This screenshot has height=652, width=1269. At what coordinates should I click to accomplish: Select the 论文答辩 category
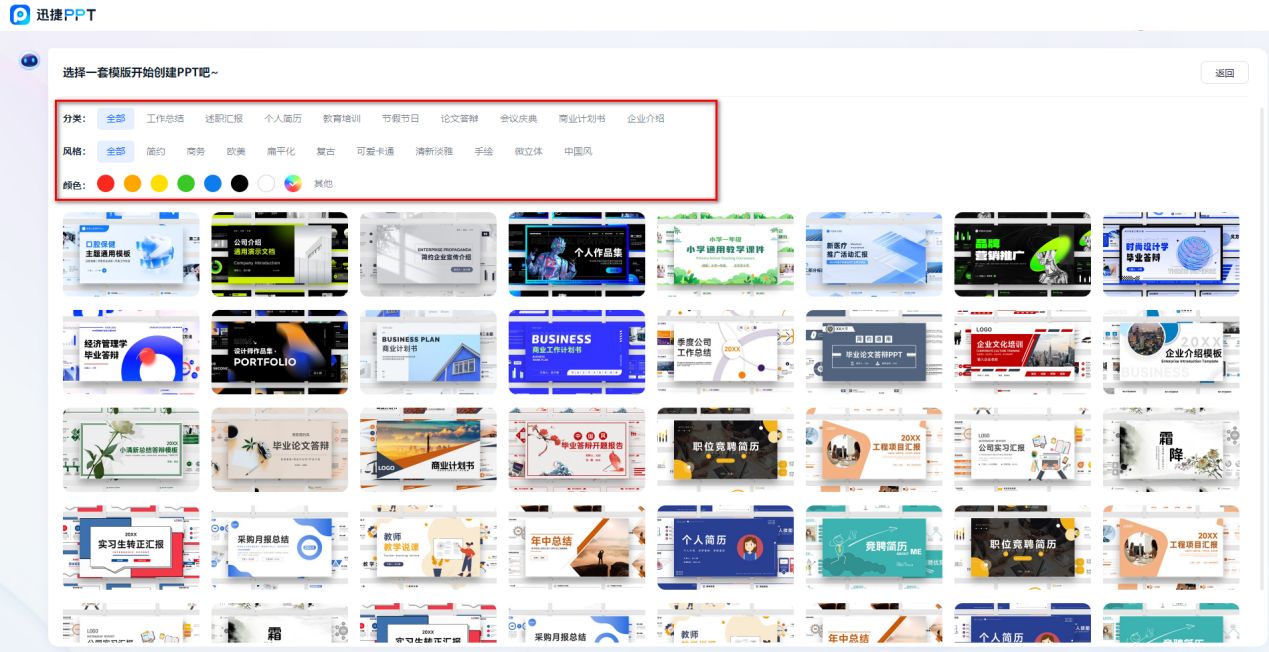pos(460,118)
